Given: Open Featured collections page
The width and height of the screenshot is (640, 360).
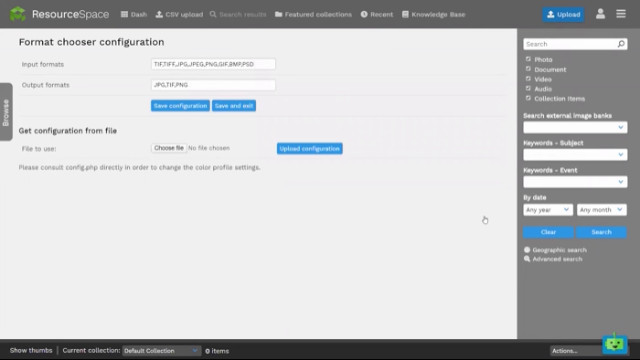Looking at the screenshot, I should point(313,14).
